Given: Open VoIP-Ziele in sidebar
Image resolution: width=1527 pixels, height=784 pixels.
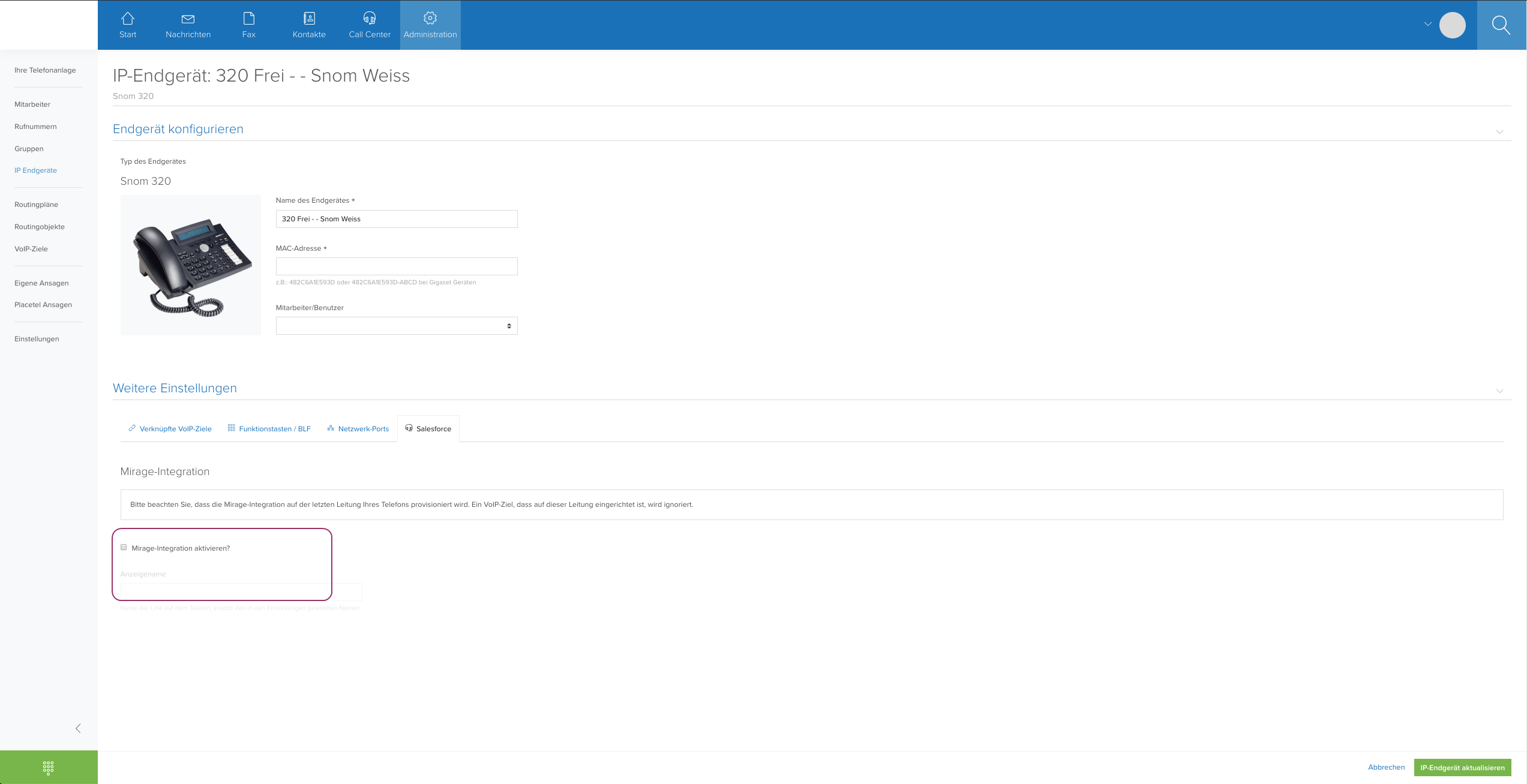Looking at the screenshot, I should click(31, 249).
